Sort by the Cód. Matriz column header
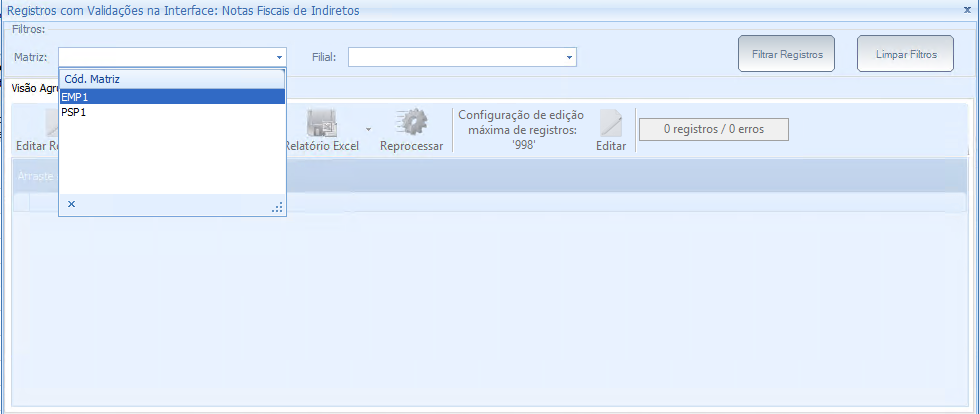This screenshot has width=980, height=414. coord(172,79)
